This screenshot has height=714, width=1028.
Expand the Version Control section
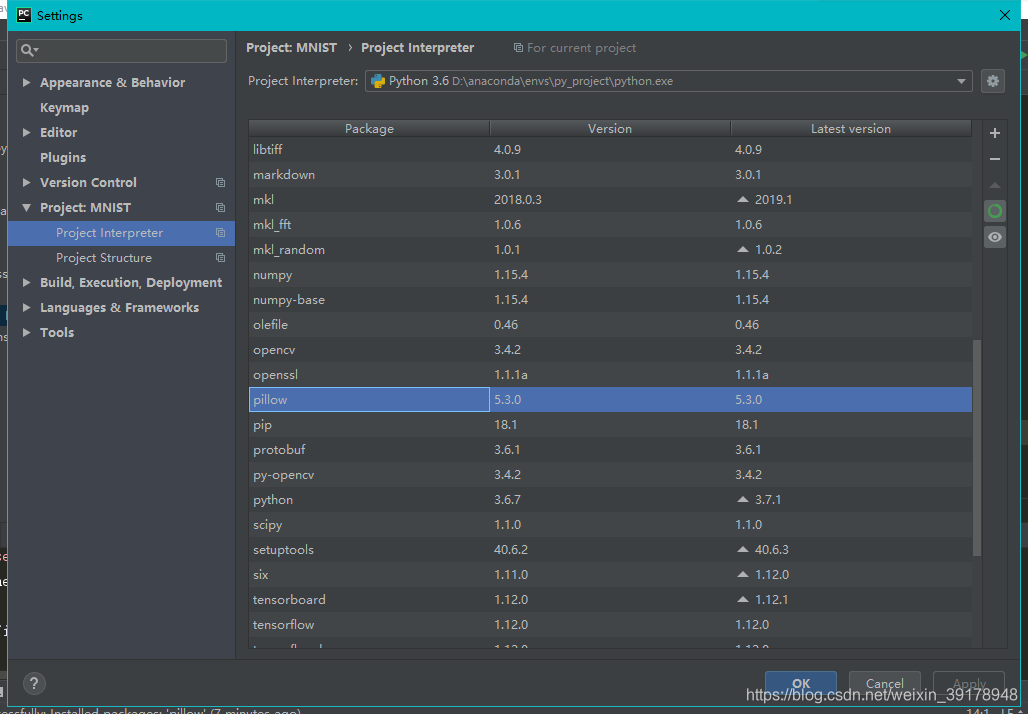point(26,182)
